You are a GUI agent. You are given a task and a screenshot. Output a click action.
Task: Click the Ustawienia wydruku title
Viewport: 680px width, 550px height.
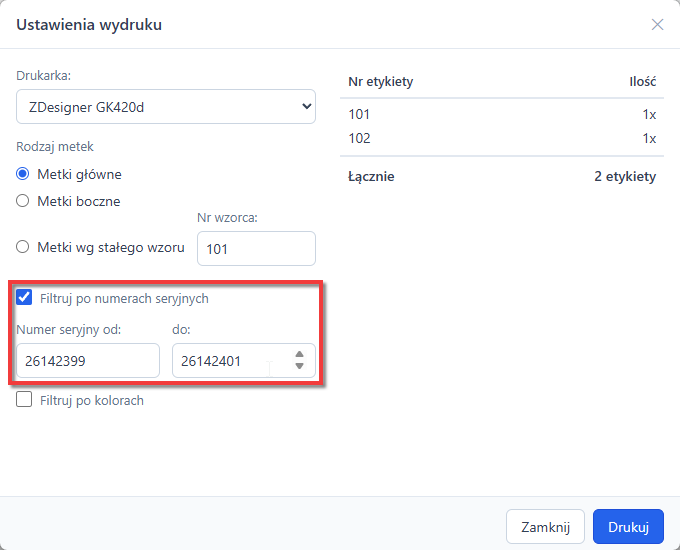click(89, 25)
